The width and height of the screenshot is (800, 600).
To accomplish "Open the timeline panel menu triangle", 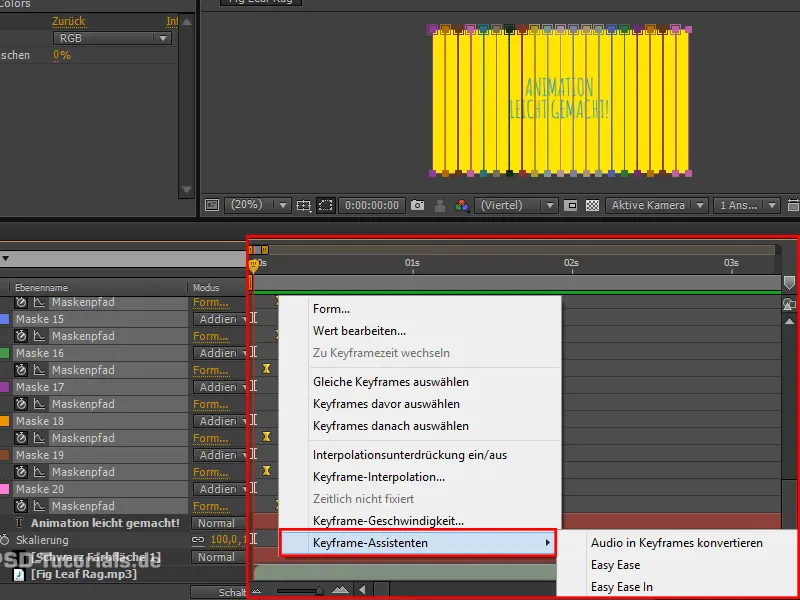I will (5, 258).
